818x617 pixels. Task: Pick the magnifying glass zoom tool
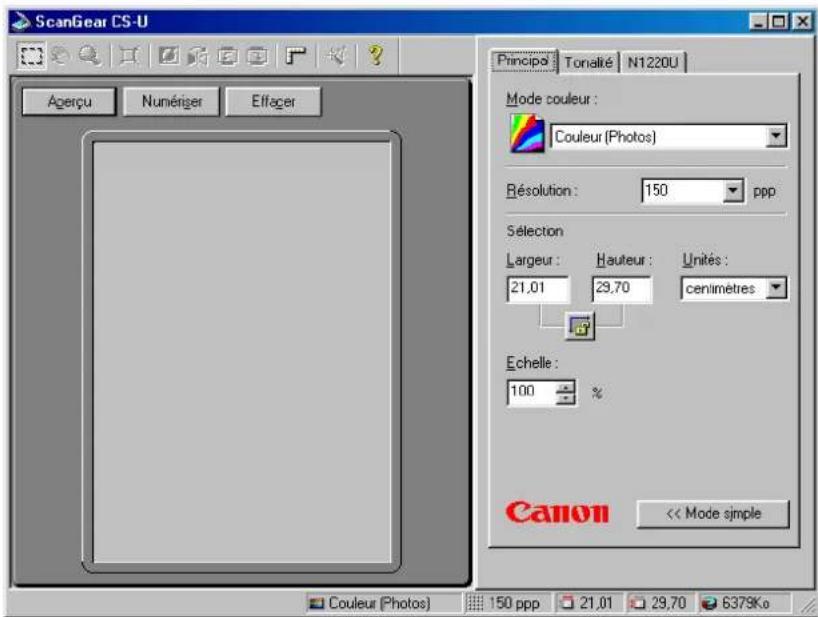click(x=90, y=55)
